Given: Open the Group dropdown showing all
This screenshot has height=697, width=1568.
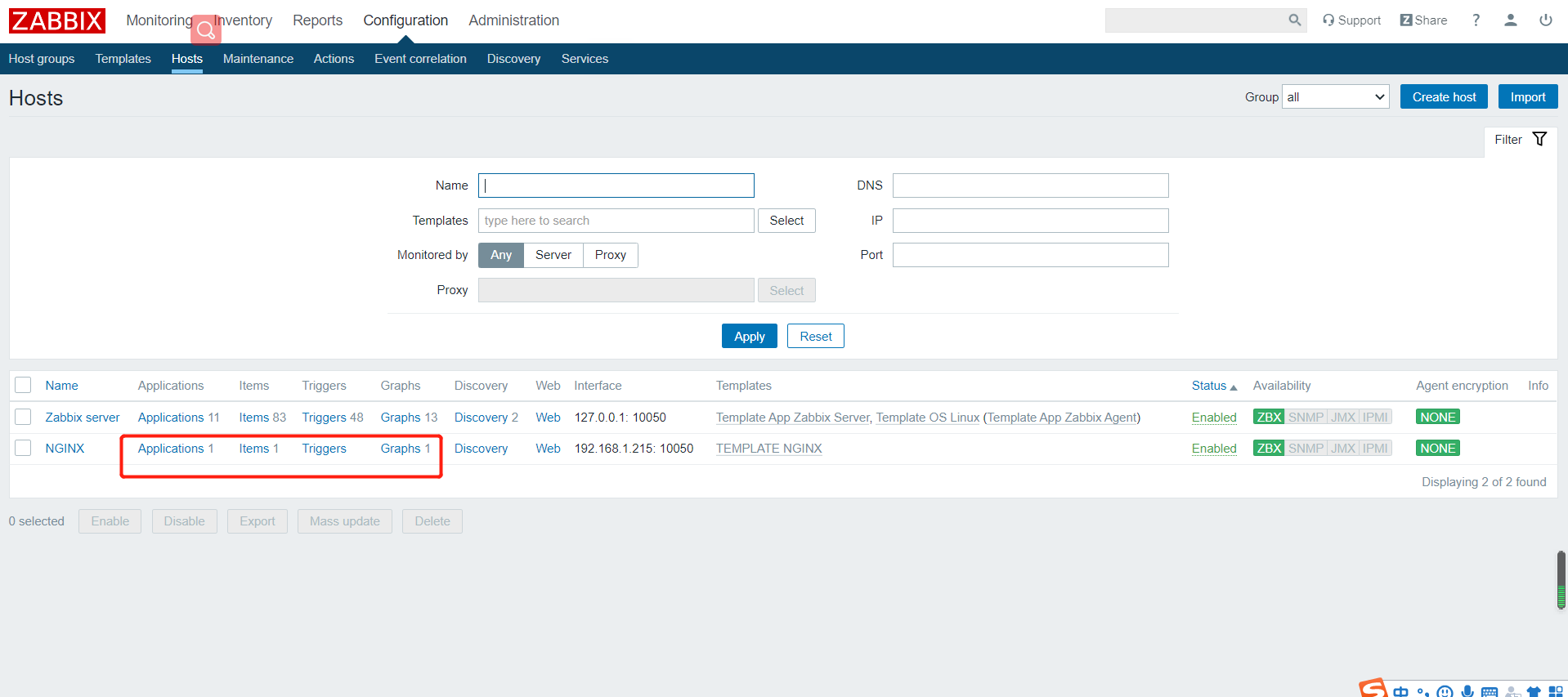Looking at the screenshot, I should click(1336, 96).
